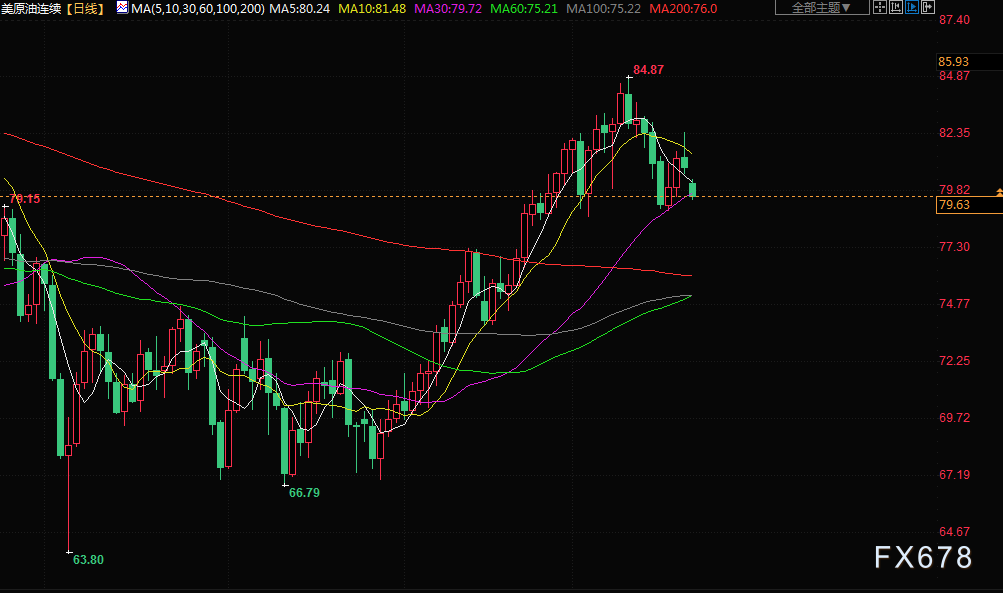Screen dimensions: 1003x593
Task: Click the 74.77 axis label
Action: tap(954, 304)
